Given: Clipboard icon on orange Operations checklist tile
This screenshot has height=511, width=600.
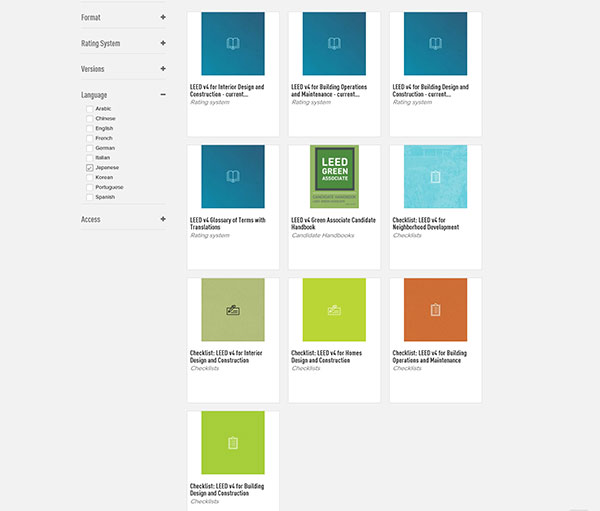Looking at the screenshot, I should pos(435,310).
